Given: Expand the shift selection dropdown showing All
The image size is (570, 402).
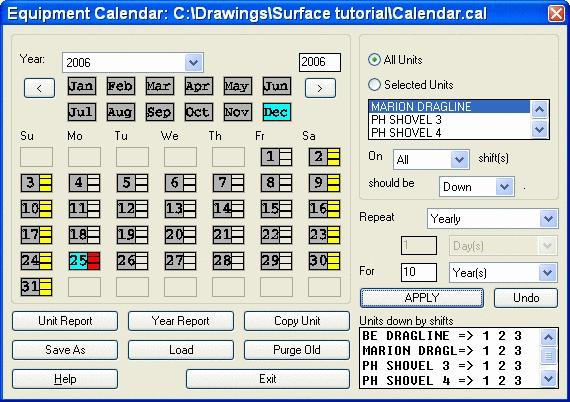Looking at the screenshot, I should pyautogui.click(x=431, y=160).
